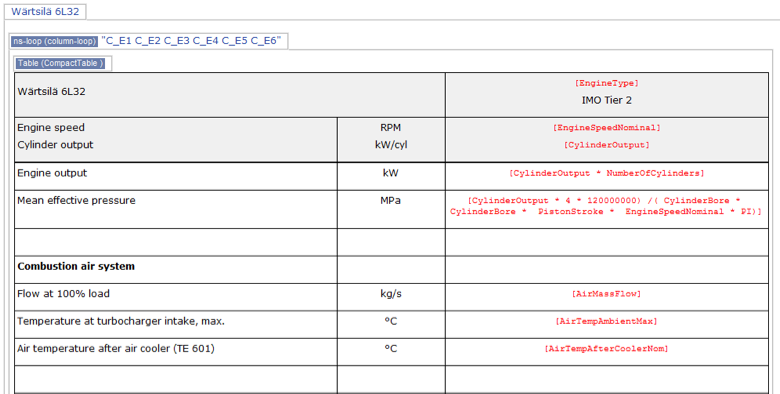Select the Wärtsilä 6L32 tab
Image resolution: width=780 pixels, height=394 pixels.
[x=45, y=11]
